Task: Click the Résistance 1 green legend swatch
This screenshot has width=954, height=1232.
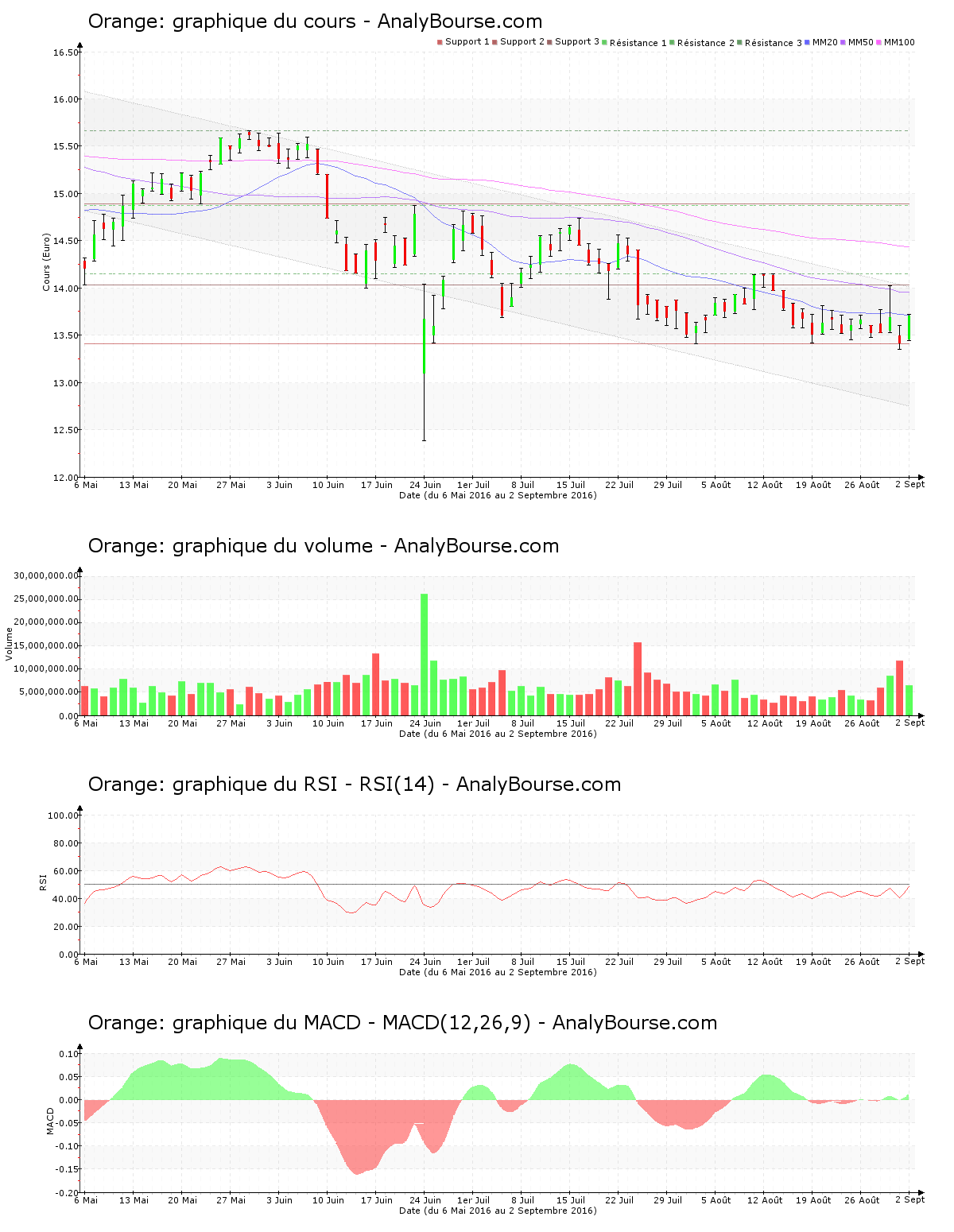Action: (x=606, y=42)
